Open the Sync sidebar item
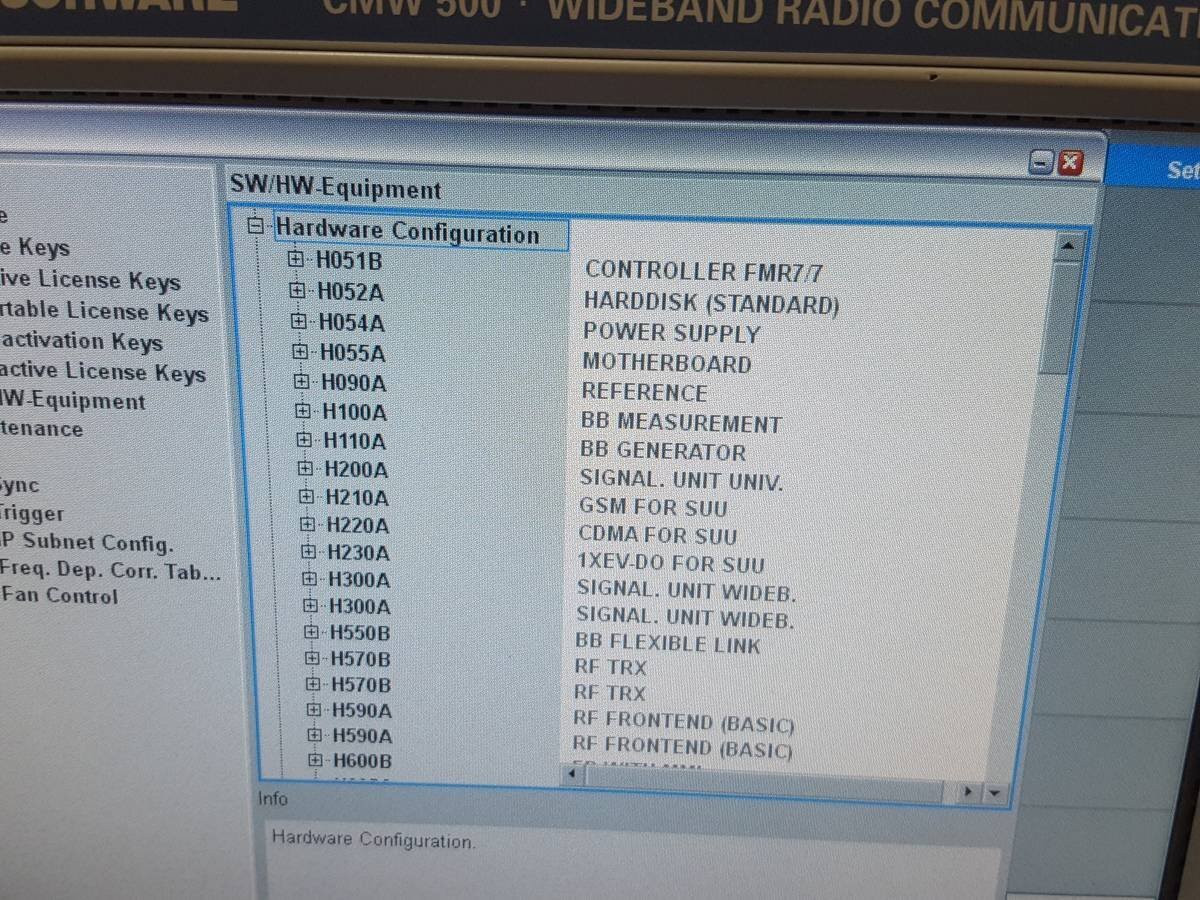Viewport: 1200px width, 900px height. (x=20, y=486)
